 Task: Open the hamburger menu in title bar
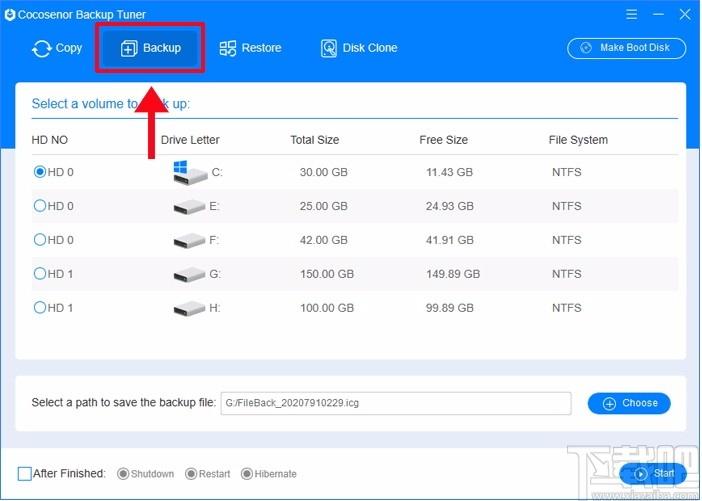click(632, 14)
